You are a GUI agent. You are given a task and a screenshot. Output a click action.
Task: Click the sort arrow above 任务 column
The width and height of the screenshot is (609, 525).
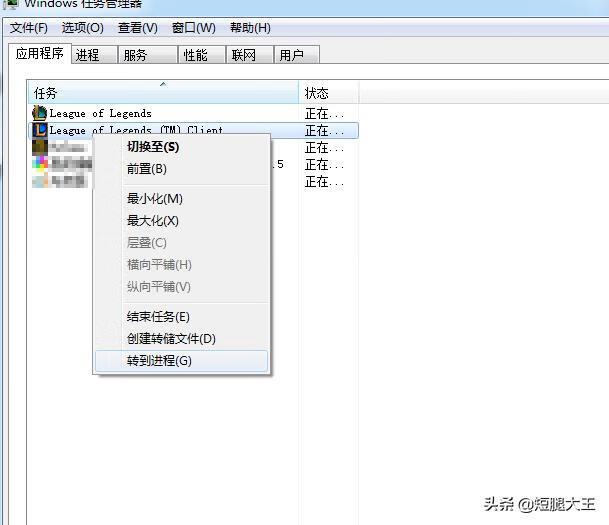[163, 84]
